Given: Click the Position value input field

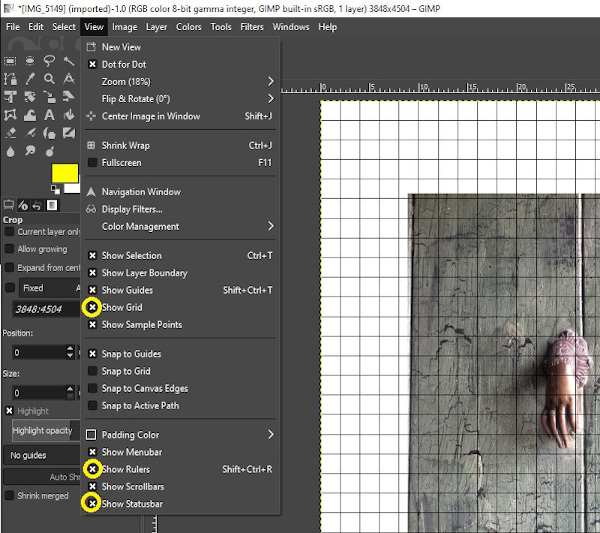Looking at the screenshot, I should 39,352.
